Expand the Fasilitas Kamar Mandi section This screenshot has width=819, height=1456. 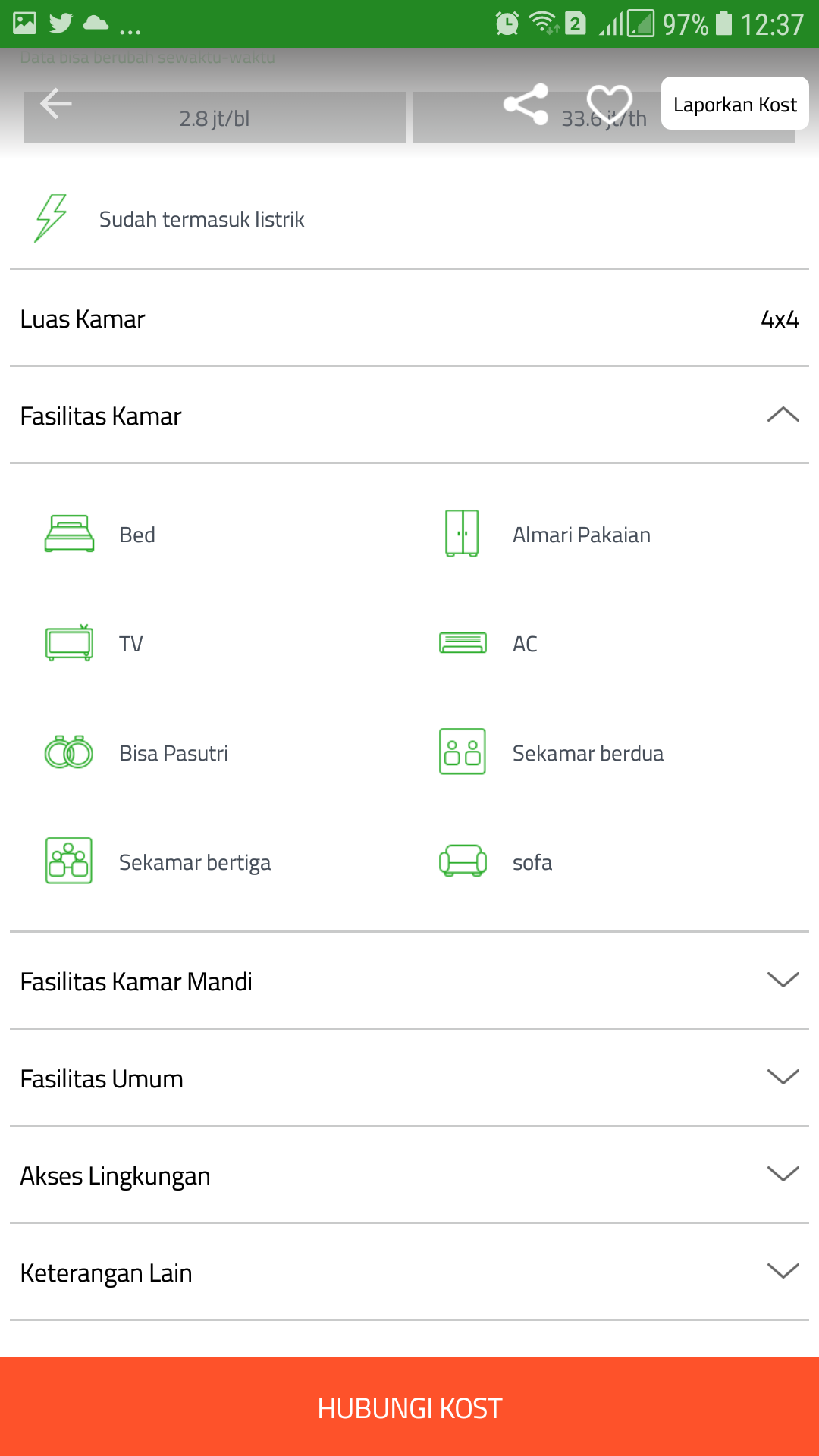click(x=783, y=981)
